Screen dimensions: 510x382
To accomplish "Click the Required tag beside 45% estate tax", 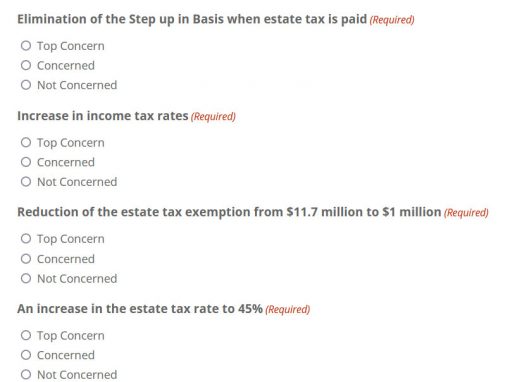I will pos(288,309).
